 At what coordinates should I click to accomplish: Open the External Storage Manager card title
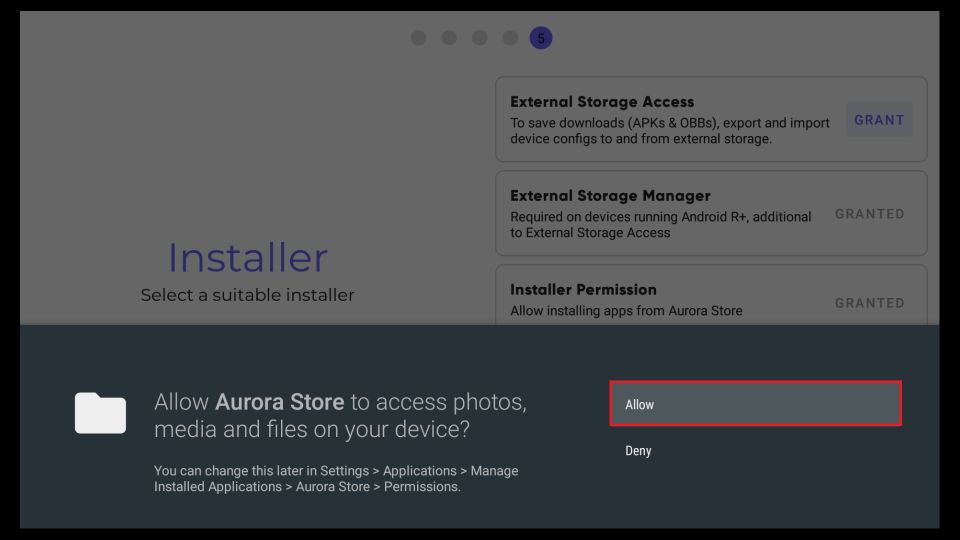click(x=610, y=196)
